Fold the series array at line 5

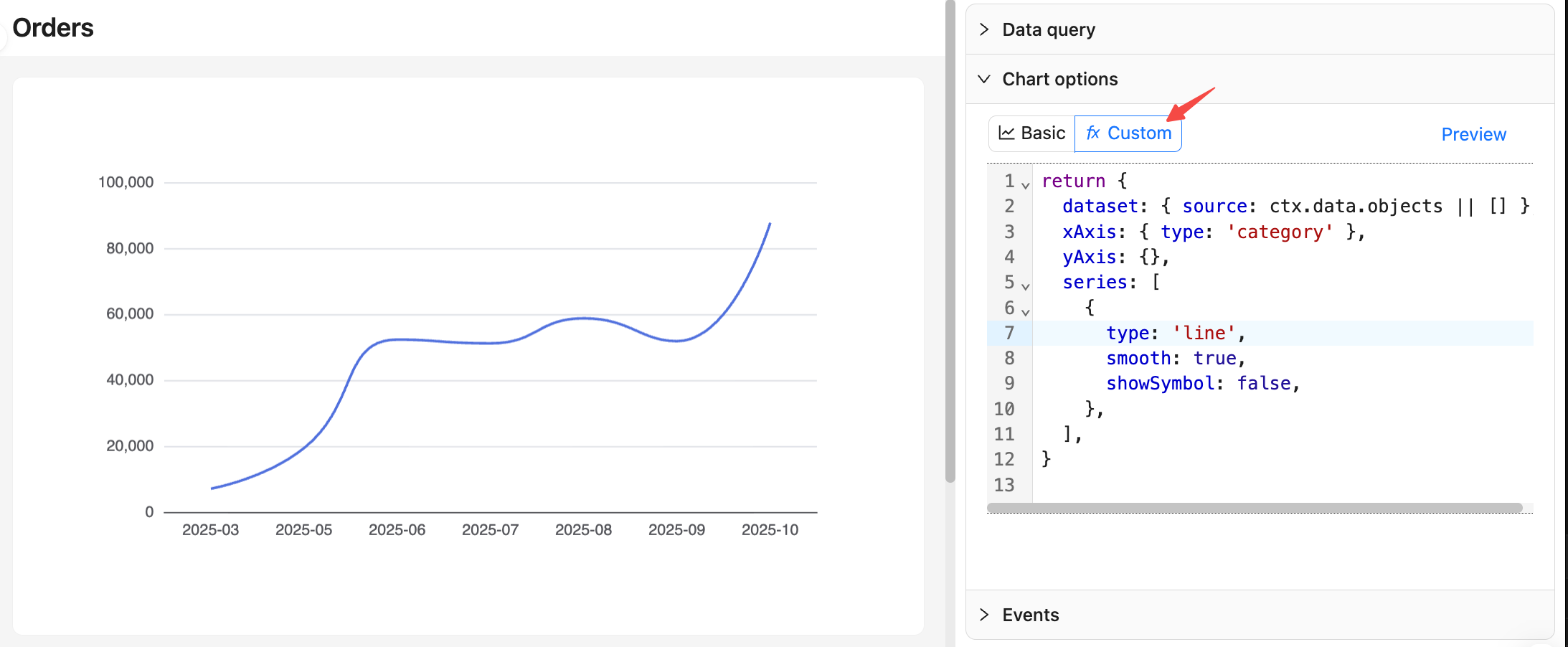1026,287
